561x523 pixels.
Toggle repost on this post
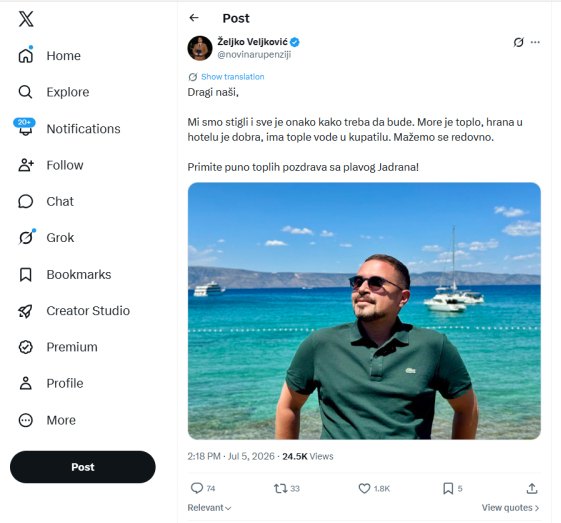(x=280, y=488)
